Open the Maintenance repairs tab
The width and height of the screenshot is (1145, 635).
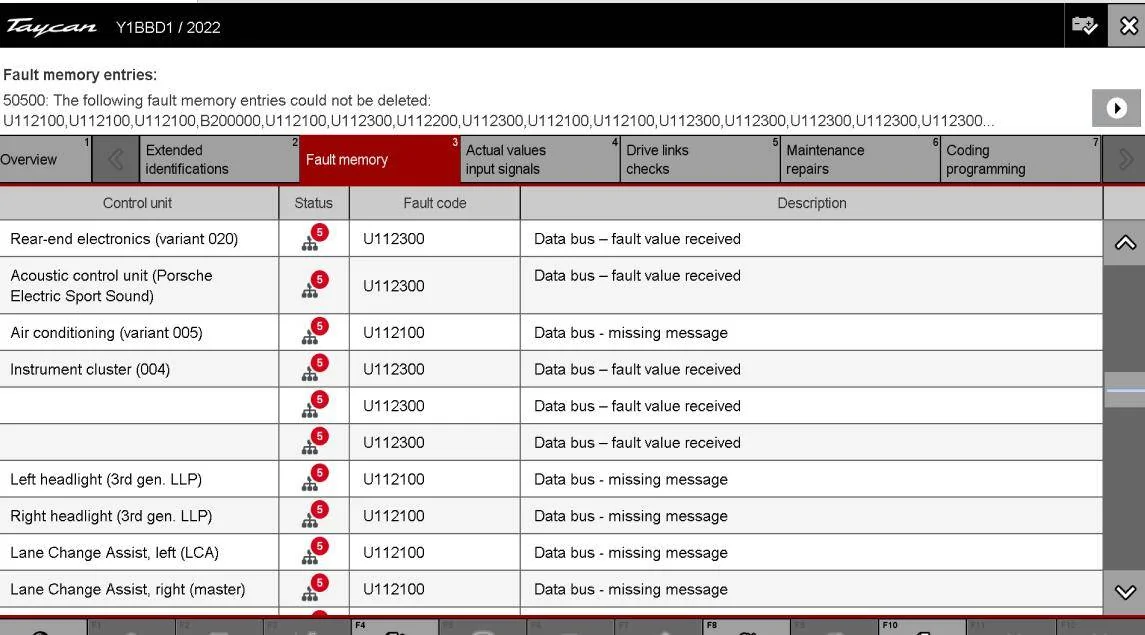pos(860,159)
